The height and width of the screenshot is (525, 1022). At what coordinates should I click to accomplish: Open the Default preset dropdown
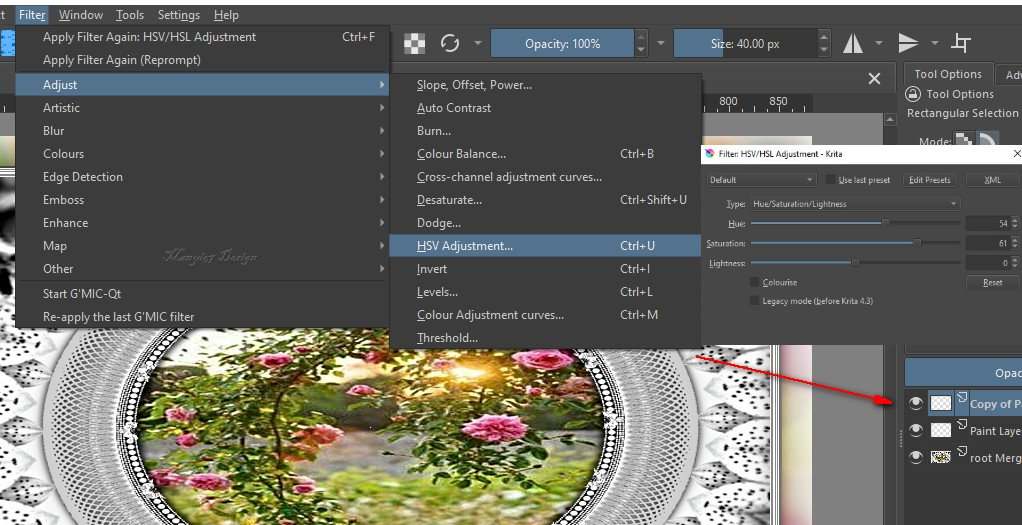[x=761, y=180]
